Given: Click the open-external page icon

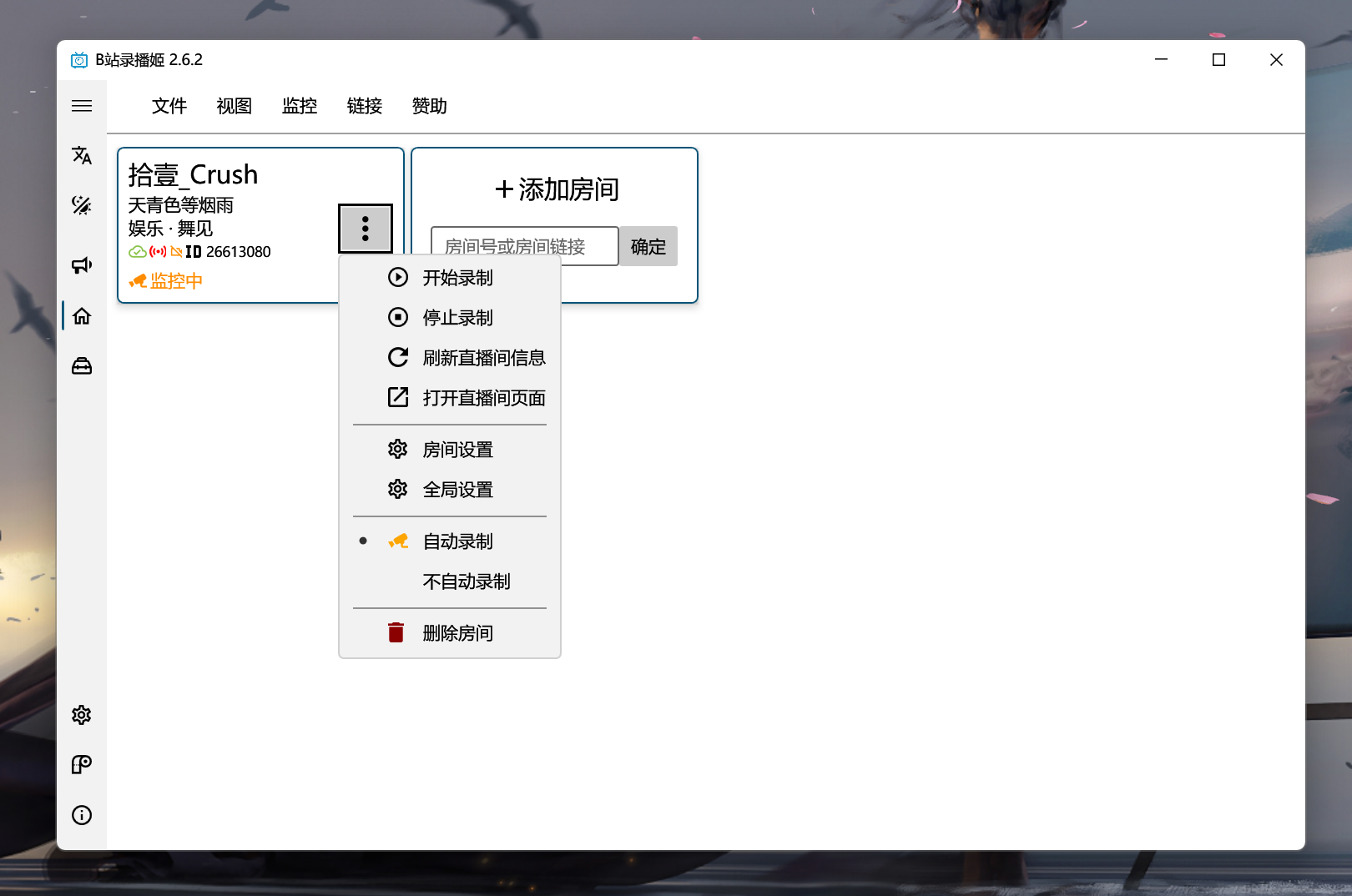Looking at the screenshot, I should click(398, 397).
